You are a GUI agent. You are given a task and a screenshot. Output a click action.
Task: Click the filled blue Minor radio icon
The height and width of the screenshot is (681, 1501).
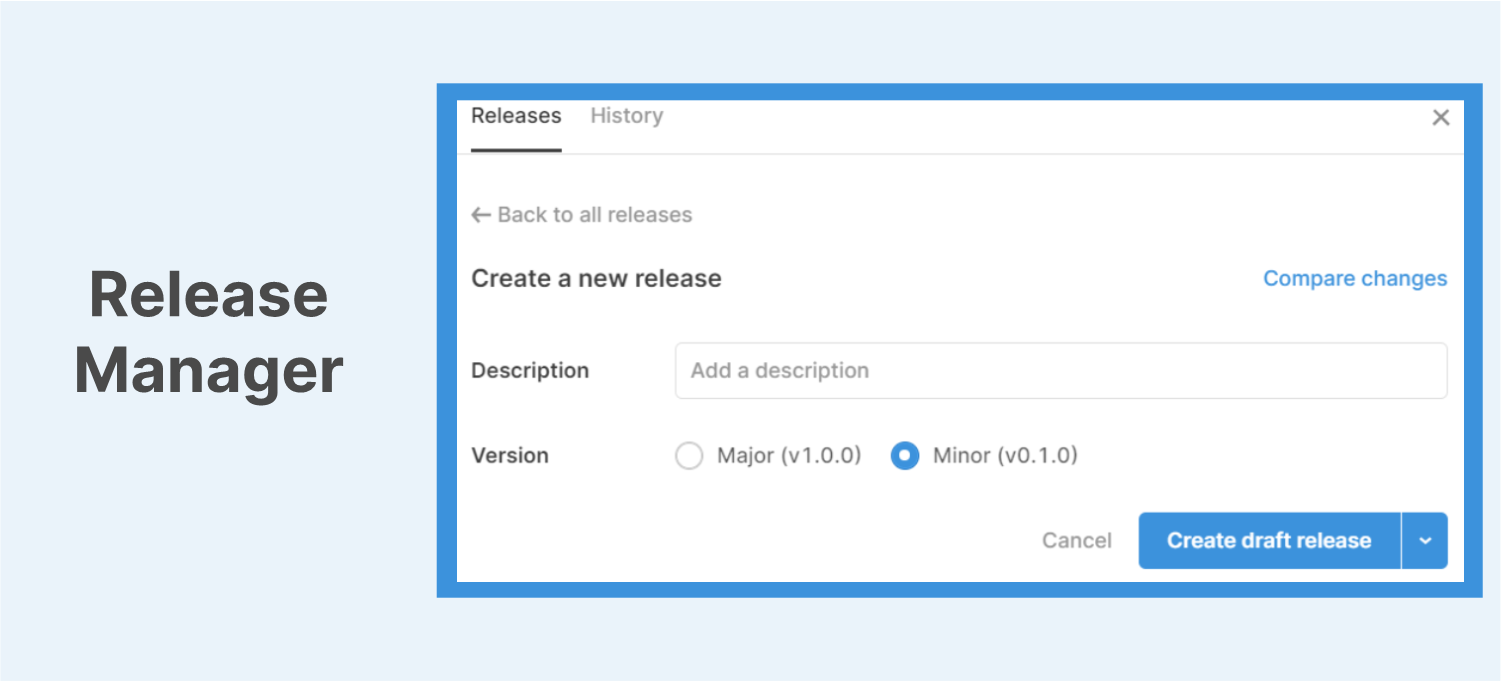(904, 455)
